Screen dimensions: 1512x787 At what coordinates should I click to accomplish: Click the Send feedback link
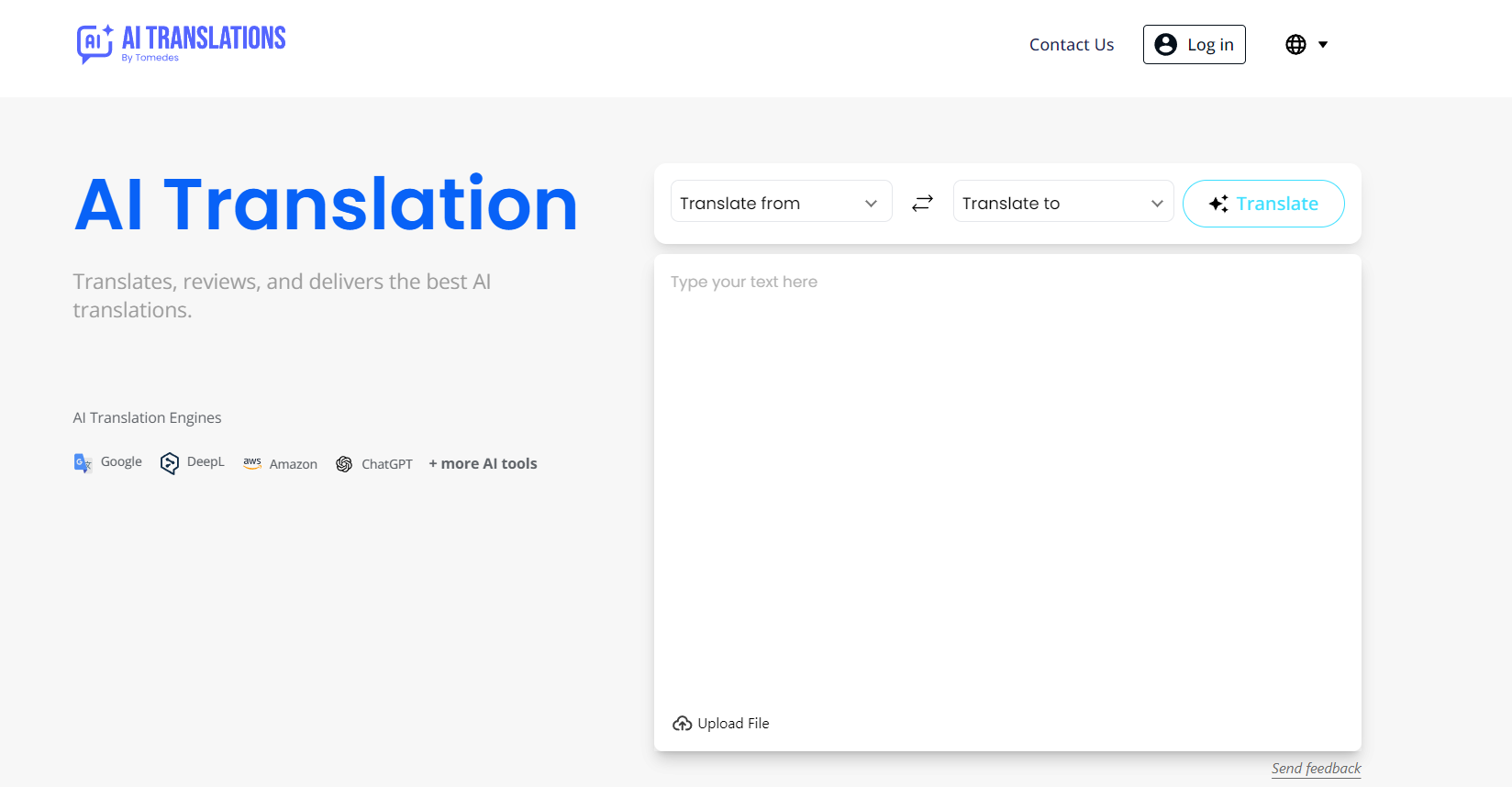(1316, 768)
